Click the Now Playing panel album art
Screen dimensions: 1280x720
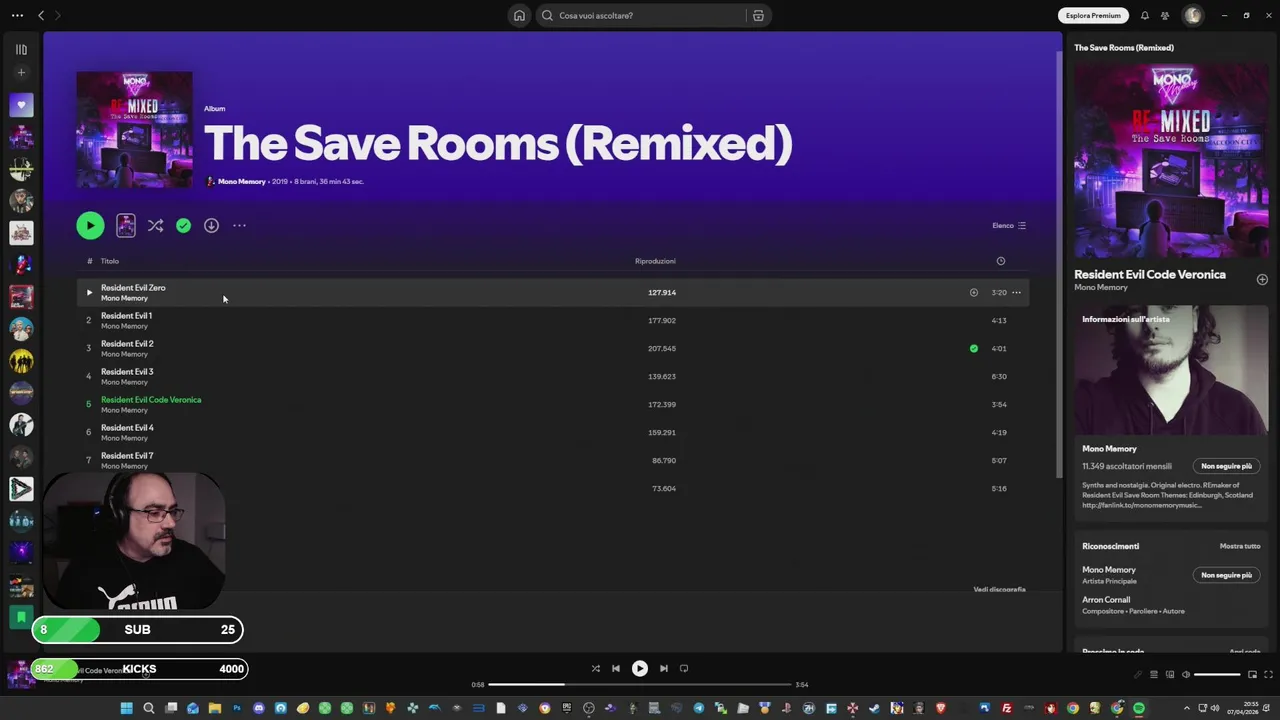(1171, 161)
